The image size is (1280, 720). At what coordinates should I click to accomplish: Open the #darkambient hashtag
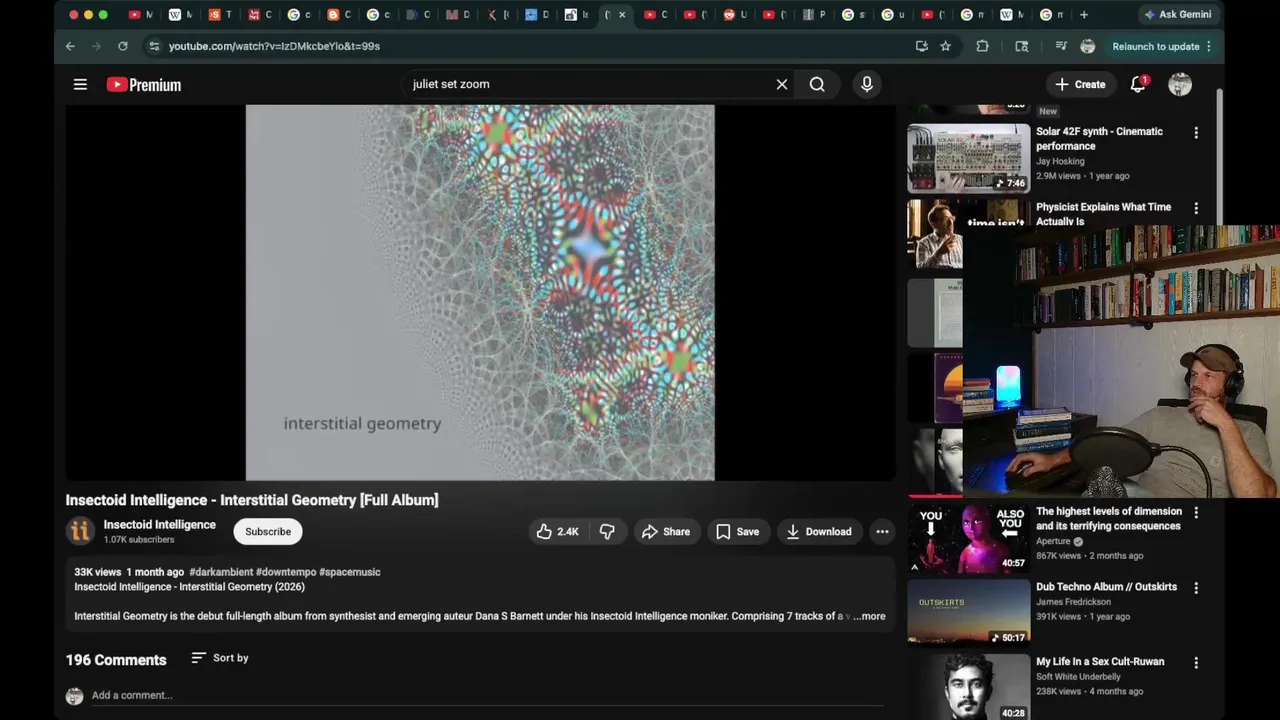coord(221,572)
